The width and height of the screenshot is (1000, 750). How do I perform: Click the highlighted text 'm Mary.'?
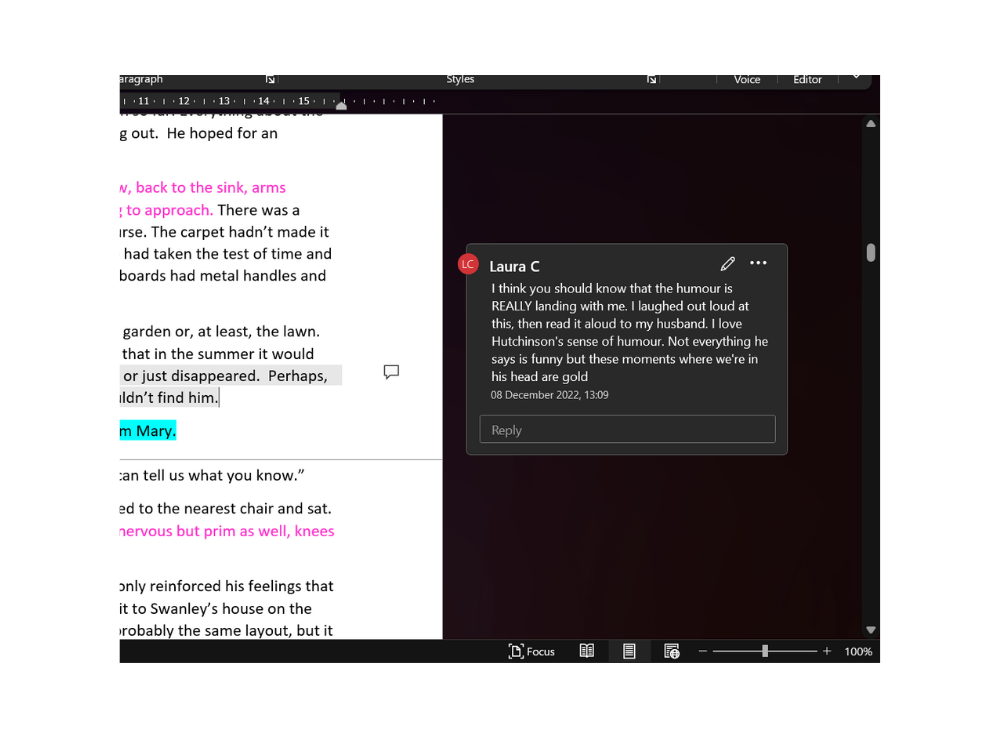[x=147, y=430]
